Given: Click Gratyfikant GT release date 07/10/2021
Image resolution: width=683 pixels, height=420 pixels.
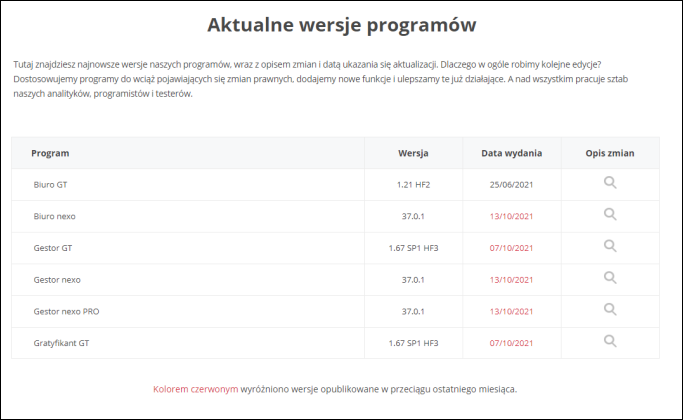Looking at the screenshot, I should 511,343.
